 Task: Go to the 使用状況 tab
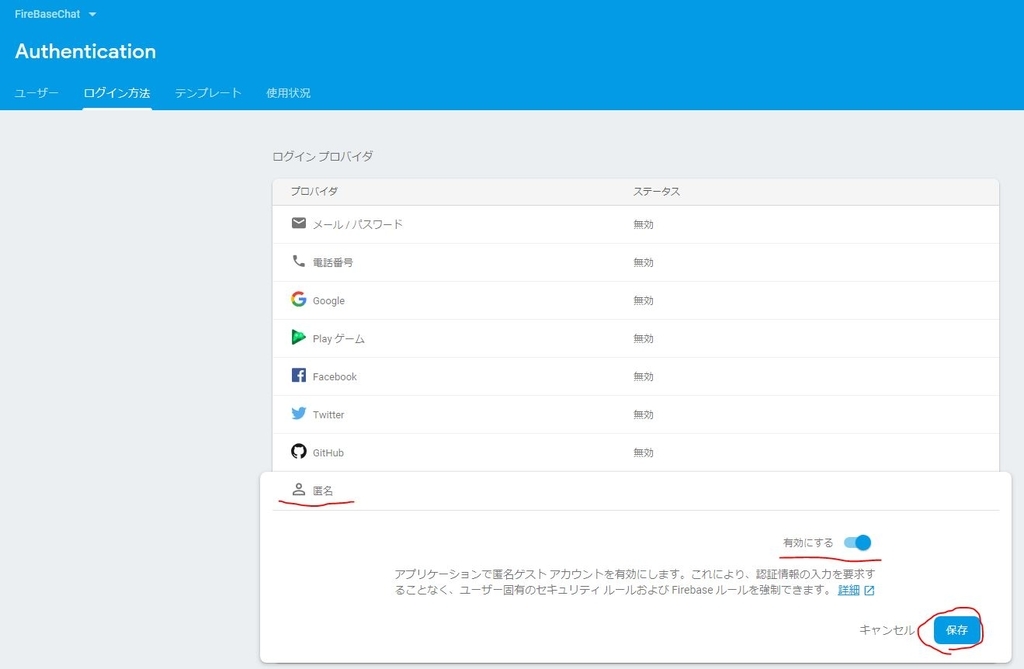click(x=288, y=93)
